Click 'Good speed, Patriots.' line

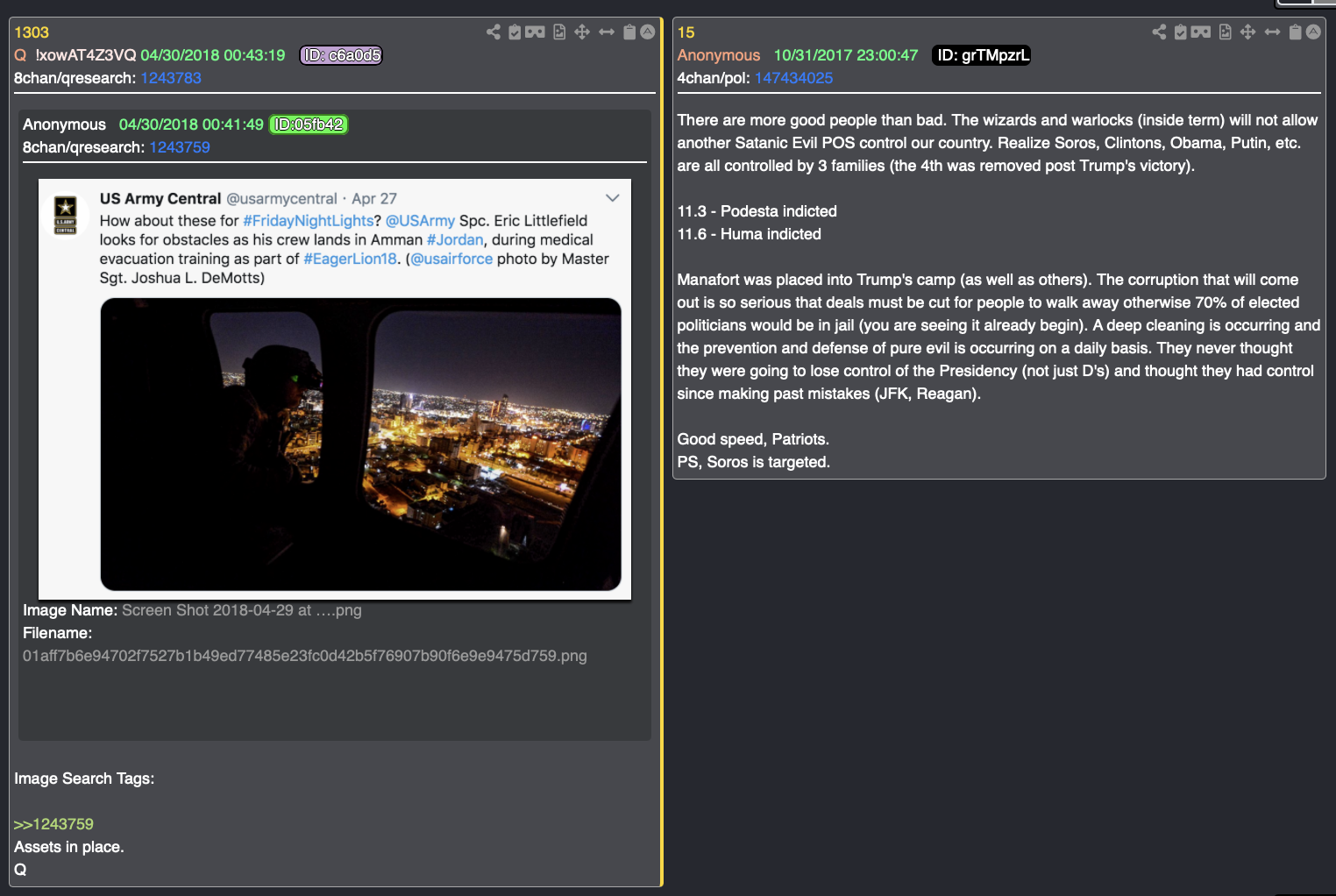coord(753,439)
